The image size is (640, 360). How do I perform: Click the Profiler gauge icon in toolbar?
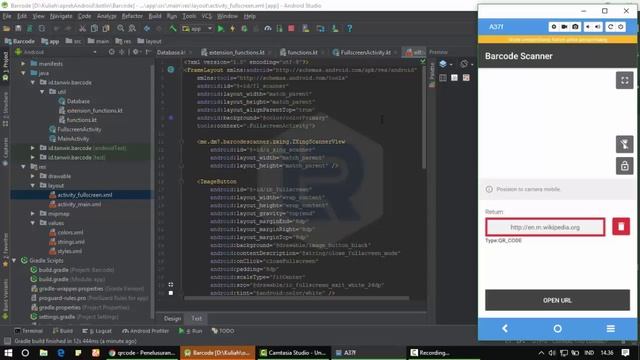[268, 29]
